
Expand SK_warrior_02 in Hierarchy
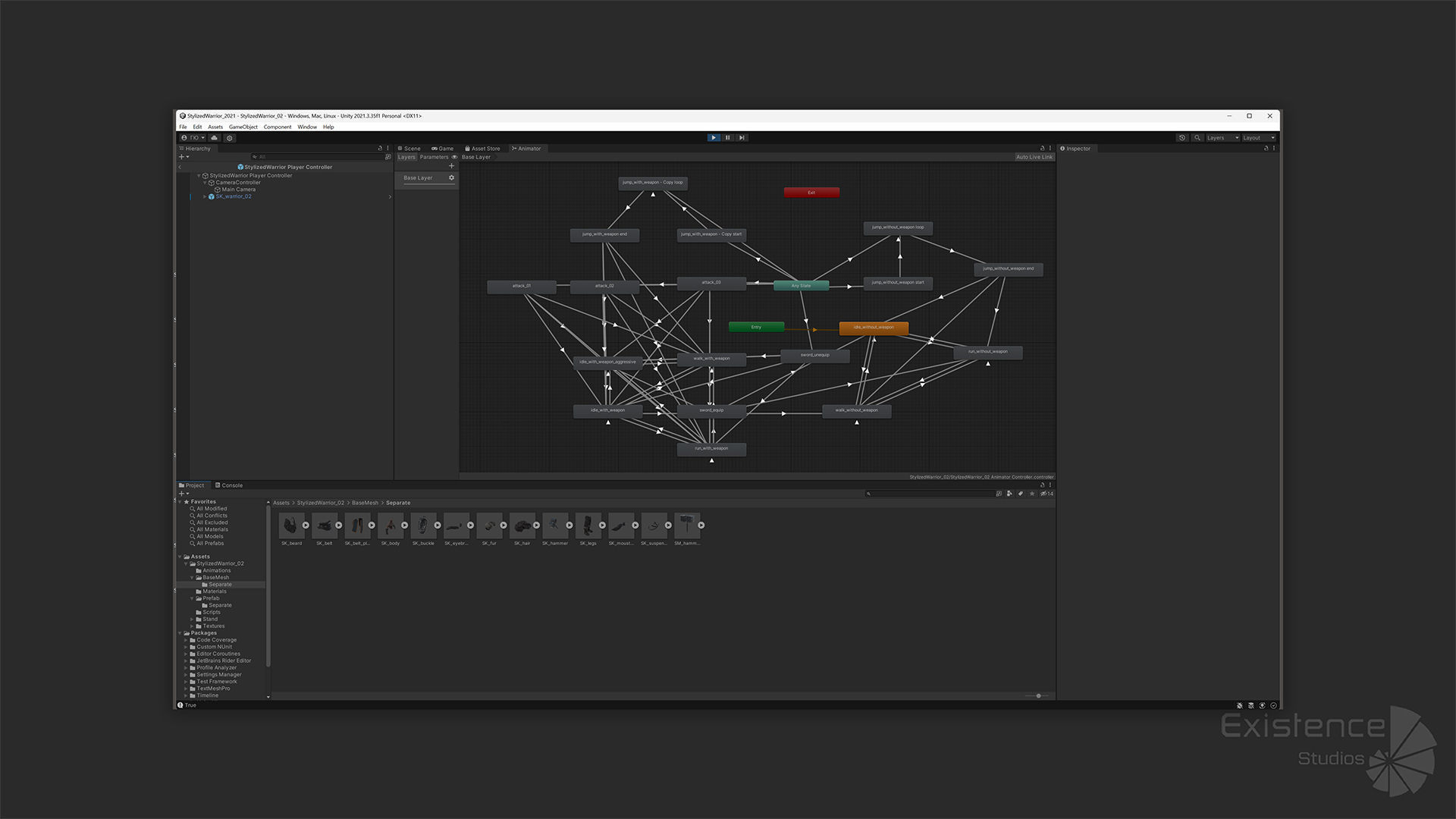[205, 196]
